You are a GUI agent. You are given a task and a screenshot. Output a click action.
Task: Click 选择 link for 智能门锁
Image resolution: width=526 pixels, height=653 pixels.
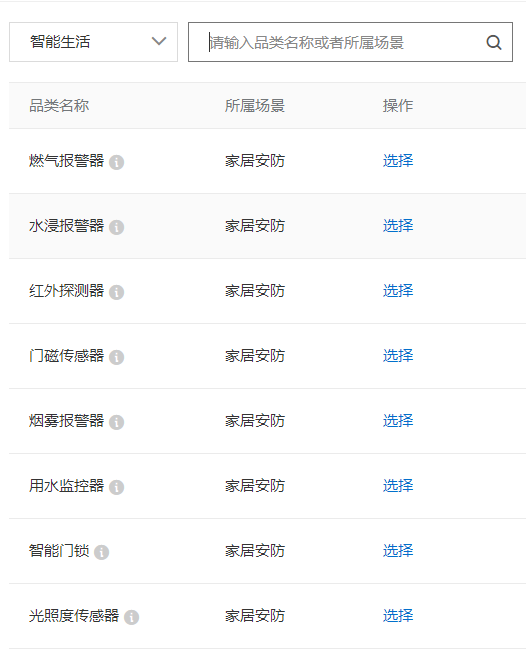398,551
